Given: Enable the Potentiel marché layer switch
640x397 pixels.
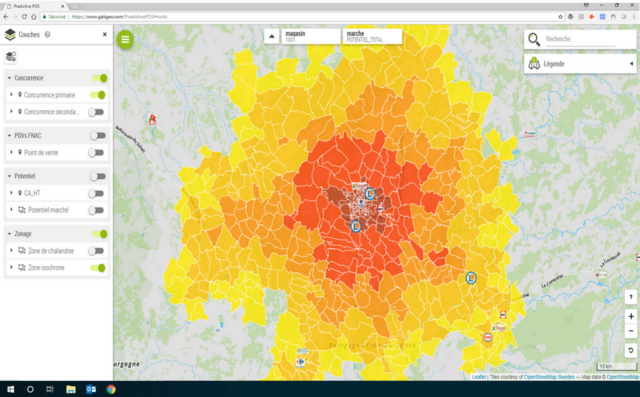Looking at the screenshot, I should coord(96,210).
